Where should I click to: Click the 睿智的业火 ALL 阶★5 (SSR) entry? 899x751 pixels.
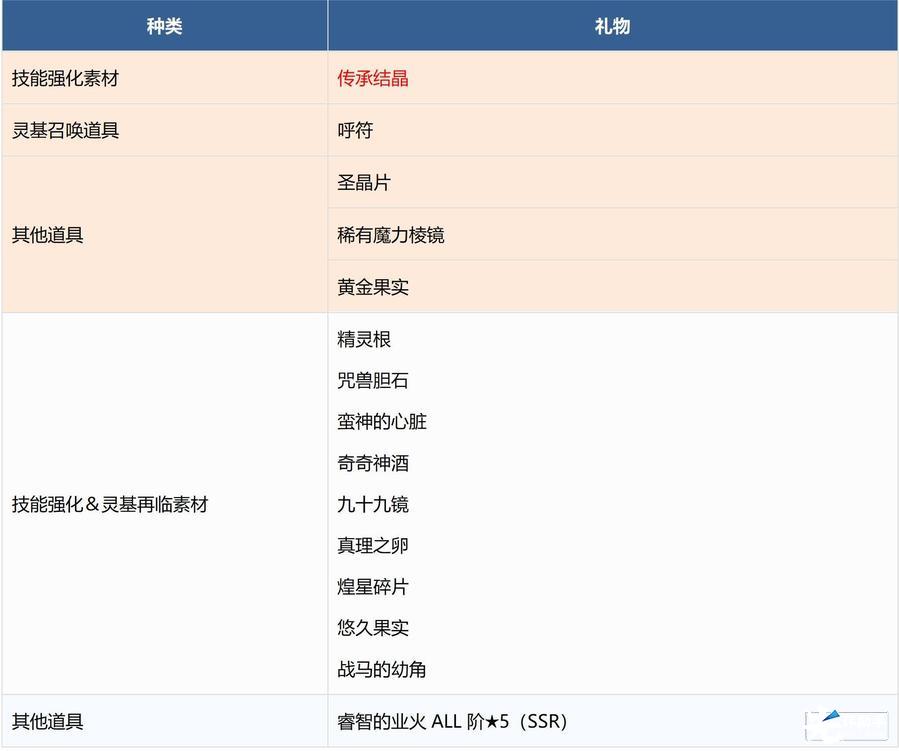tap(453, 721)
